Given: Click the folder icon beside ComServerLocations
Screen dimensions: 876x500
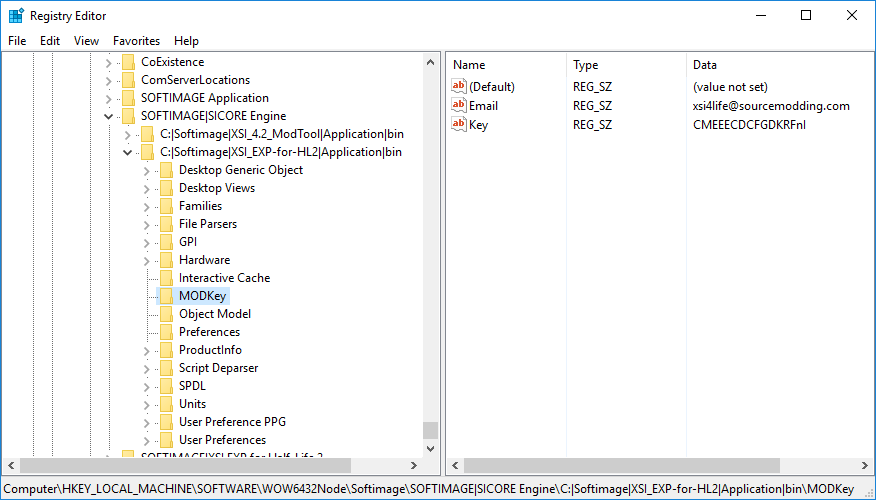Looking at the screenshot, I should click(x=128, y=80).
